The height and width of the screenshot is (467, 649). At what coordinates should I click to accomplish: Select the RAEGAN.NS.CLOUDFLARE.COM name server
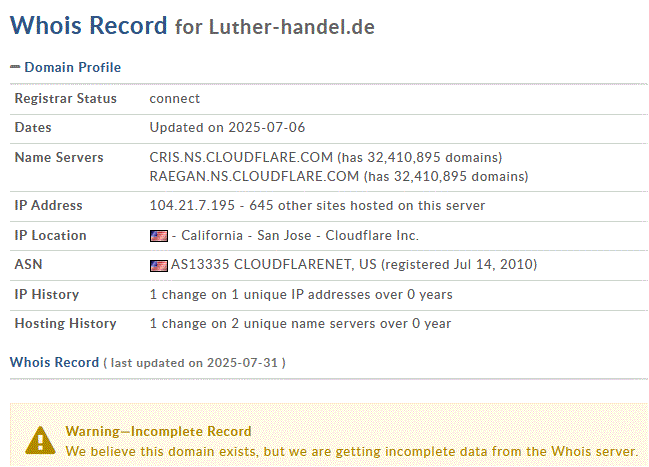[253, 176]
